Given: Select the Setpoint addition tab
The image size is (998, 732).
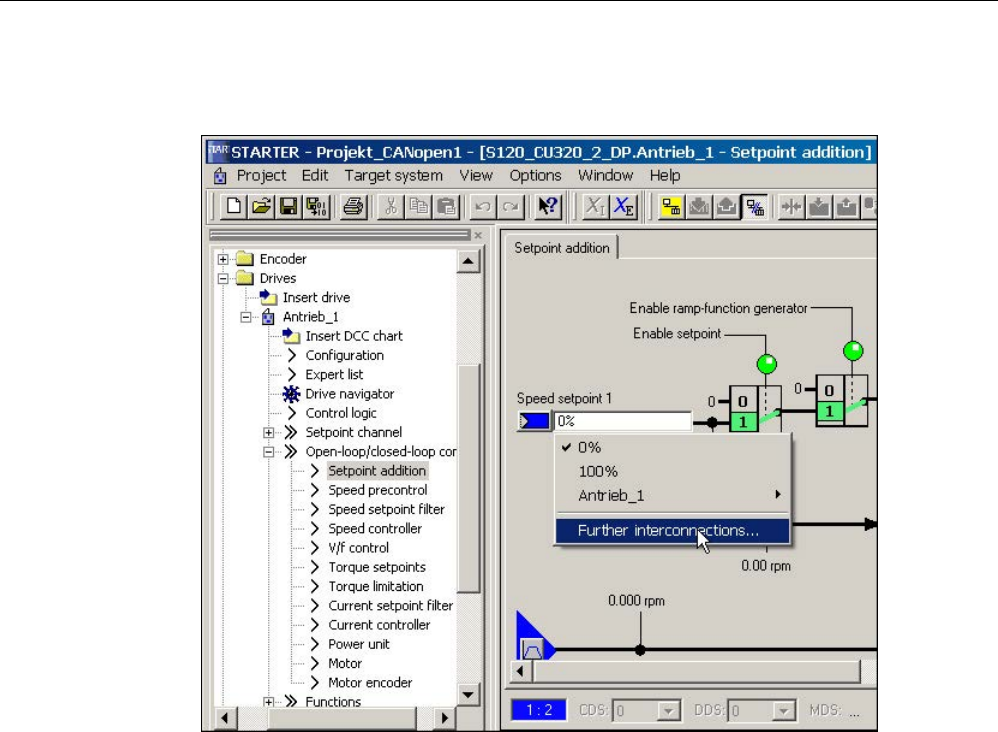Looking at the screenshot, I should point(561,248).
